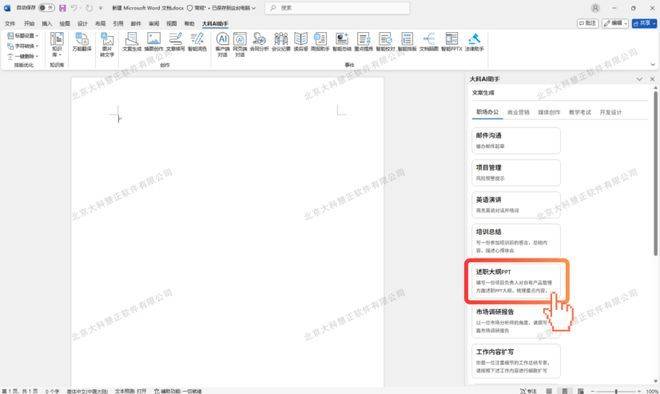
Task: Click the assistant pane vertical scrollbar
Action: pyautogui.click(x=655, y=173)
